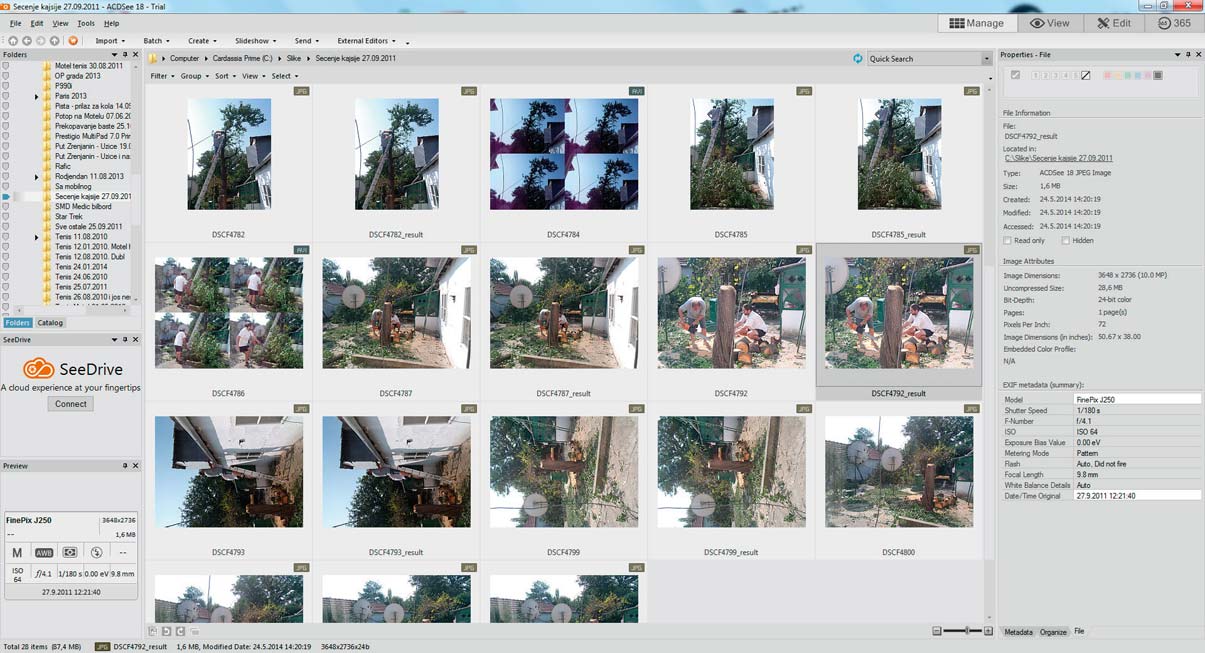
Task: Set rating 1 in Properties panel
Action: (x=1035, y=75)
